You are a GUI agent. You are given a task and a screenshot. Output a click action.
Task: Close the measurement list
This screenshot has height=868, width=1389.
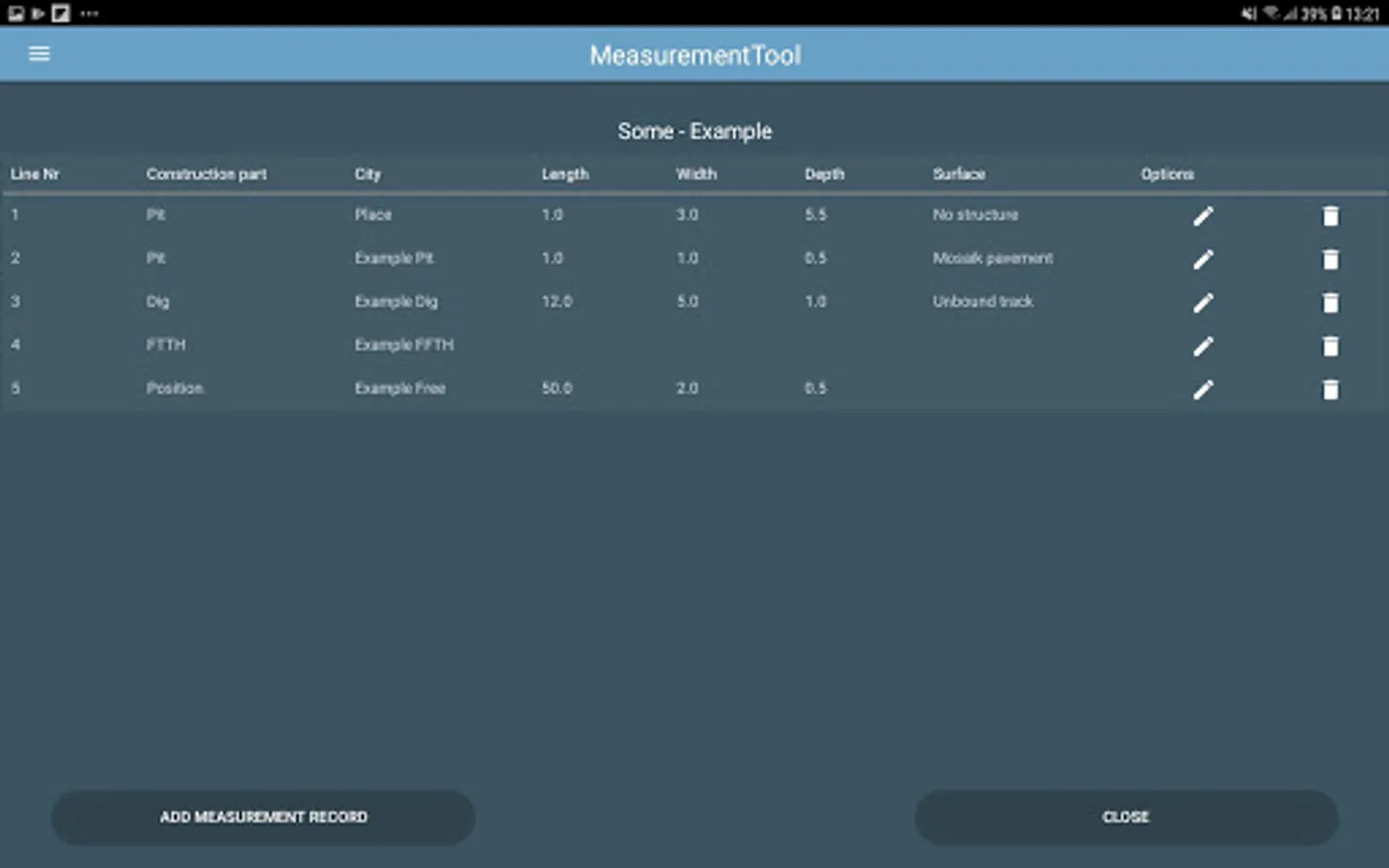[1126, 818]
